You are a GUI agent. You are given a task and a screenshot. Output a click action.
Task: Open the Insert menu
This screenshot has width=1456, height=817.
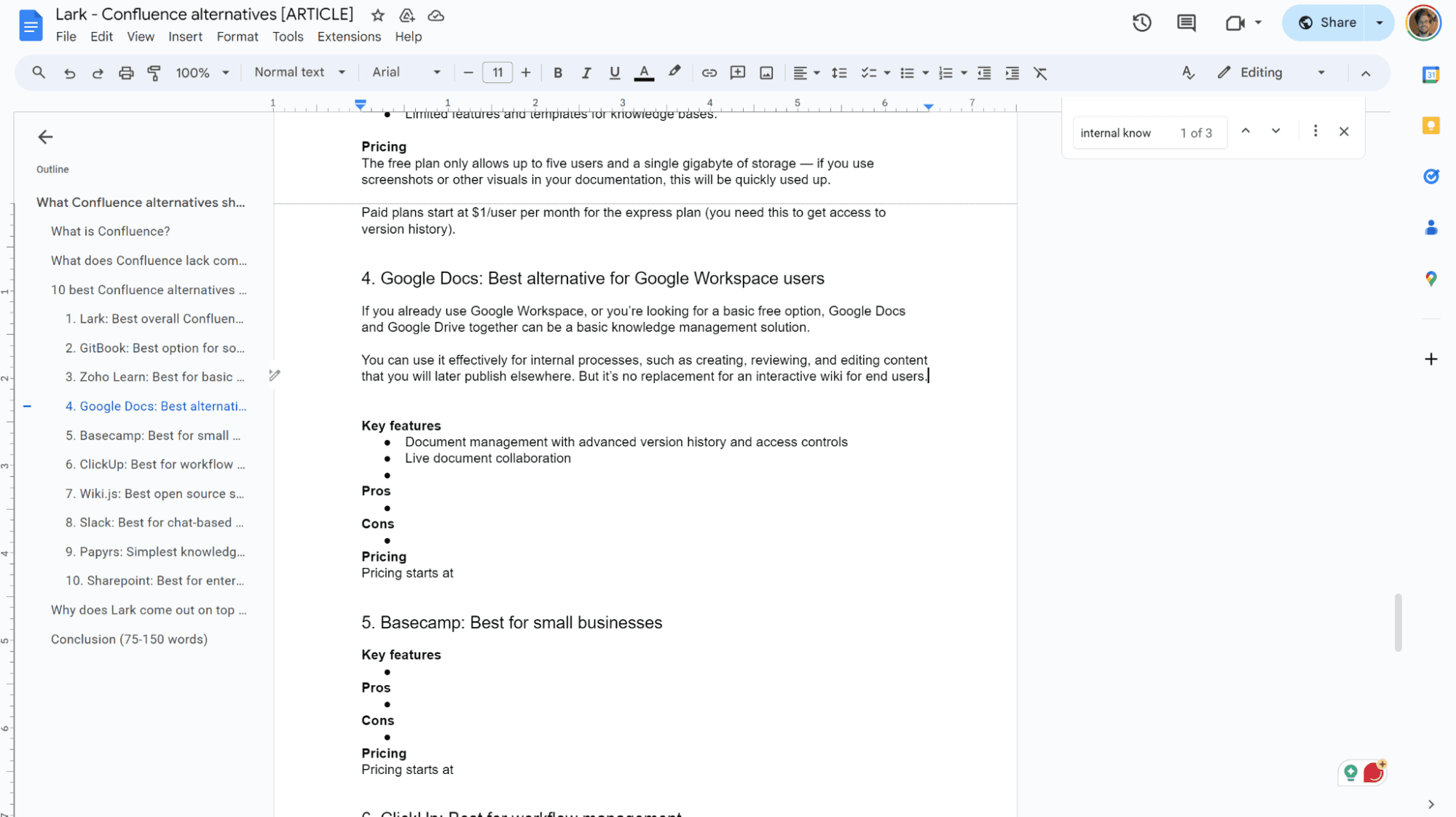pos(185,36)
